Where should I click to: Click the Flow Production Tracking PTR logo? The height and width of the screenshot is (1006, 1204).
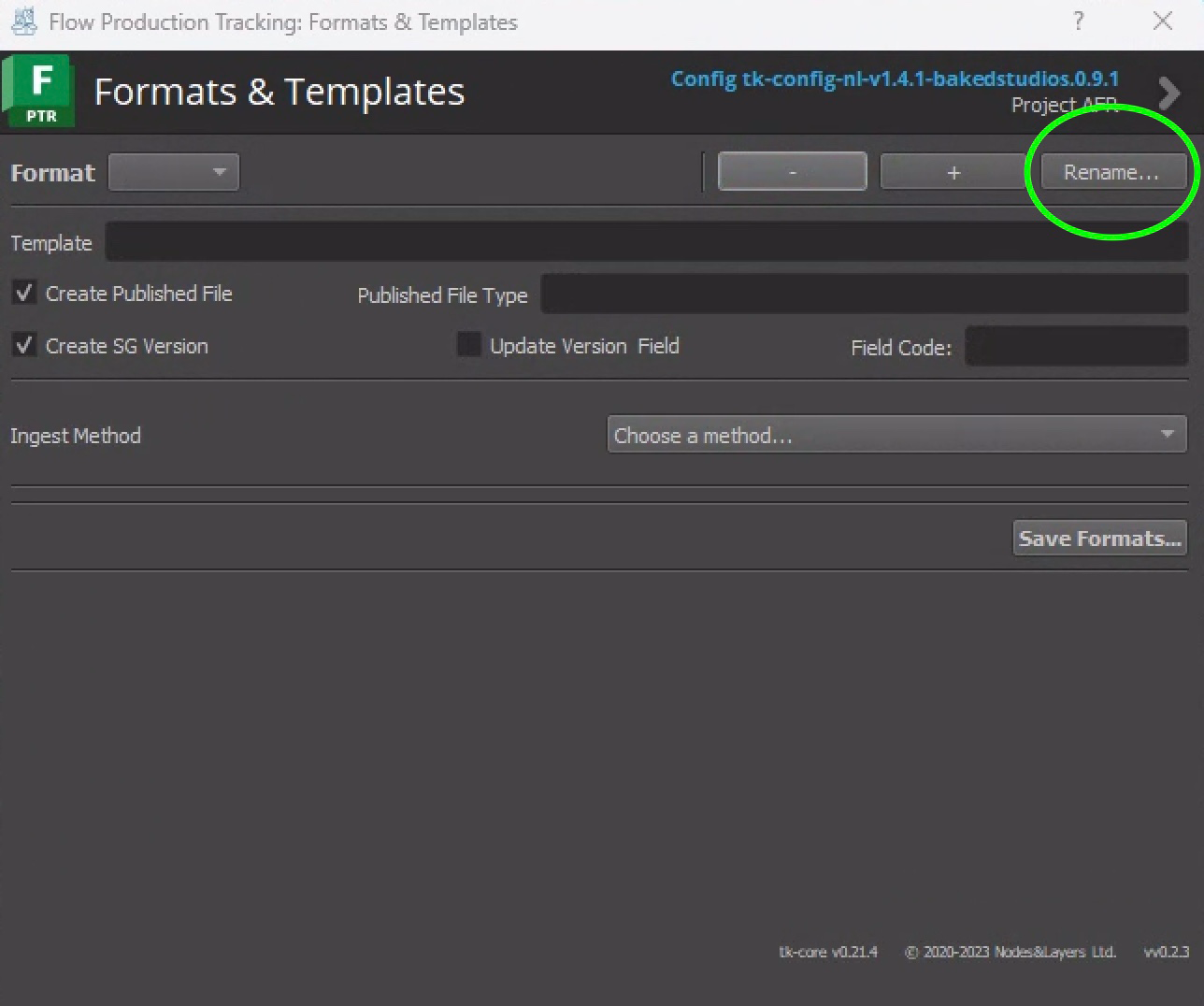point(39,91)
